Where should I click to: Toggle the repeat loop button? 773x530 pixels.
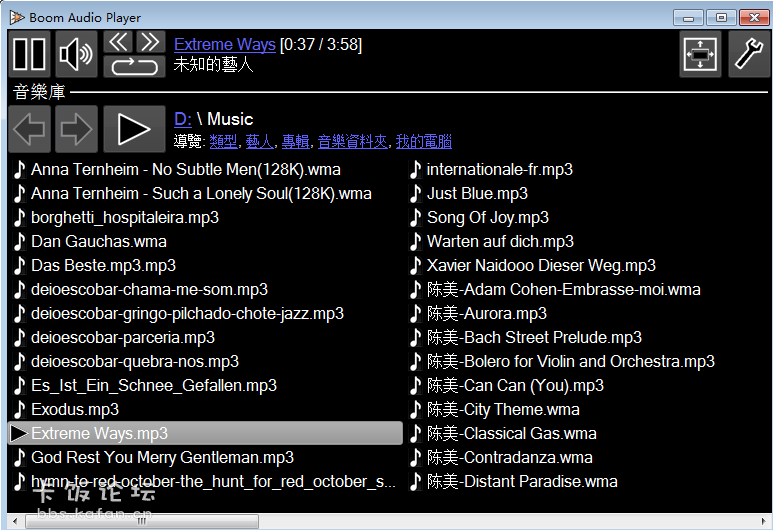tap(134, 67)
